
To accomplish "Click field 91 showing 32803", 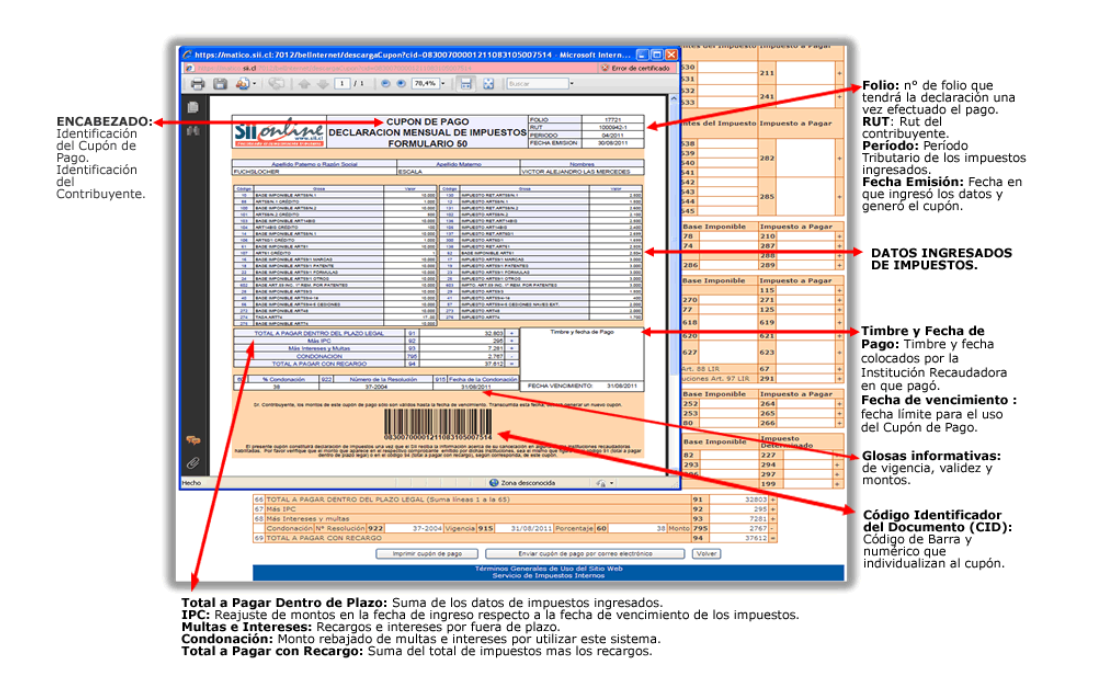I will tap(739, 500).
